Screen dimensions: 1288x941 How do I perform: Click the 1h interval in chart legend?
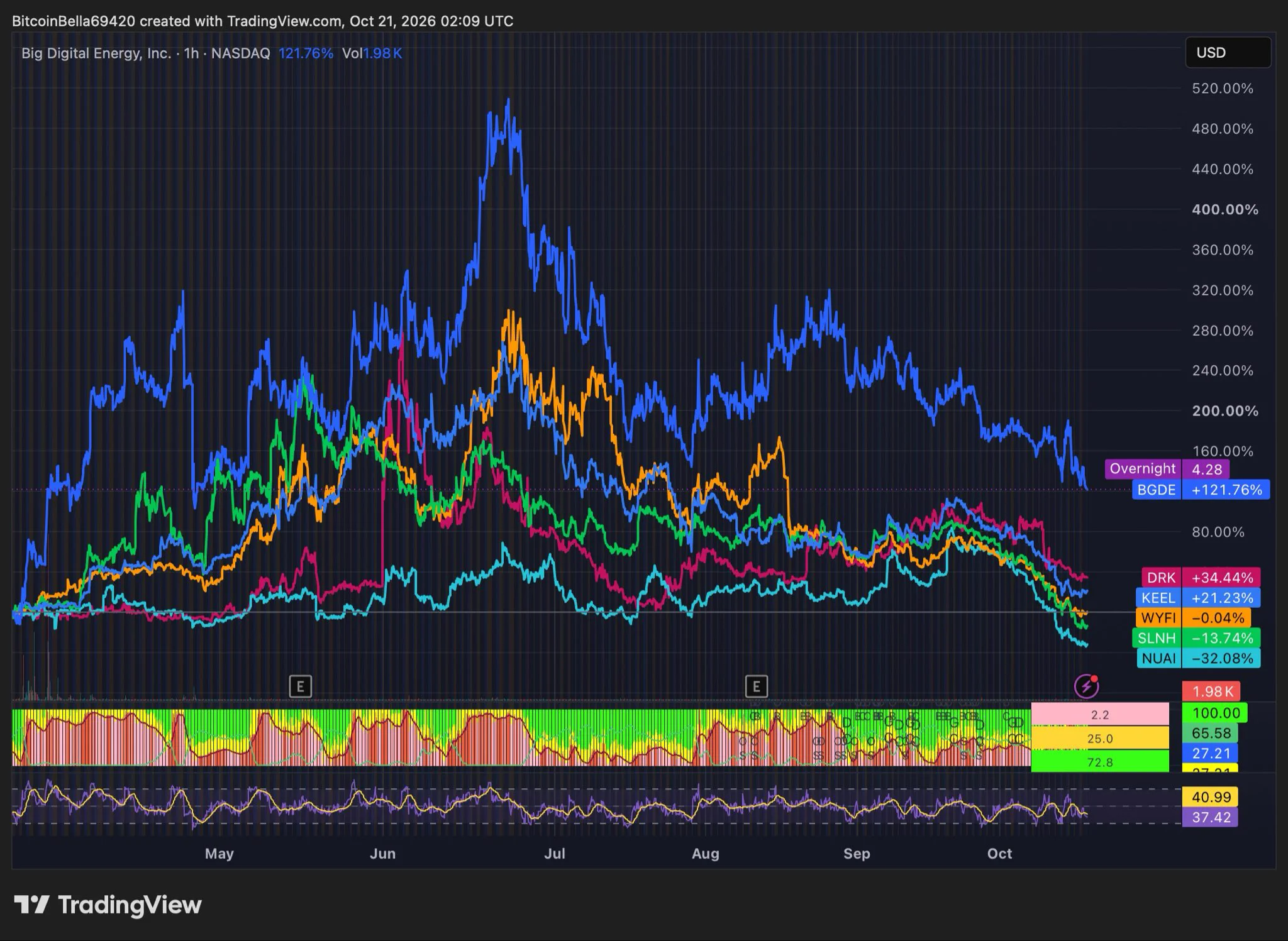[191, 53]
